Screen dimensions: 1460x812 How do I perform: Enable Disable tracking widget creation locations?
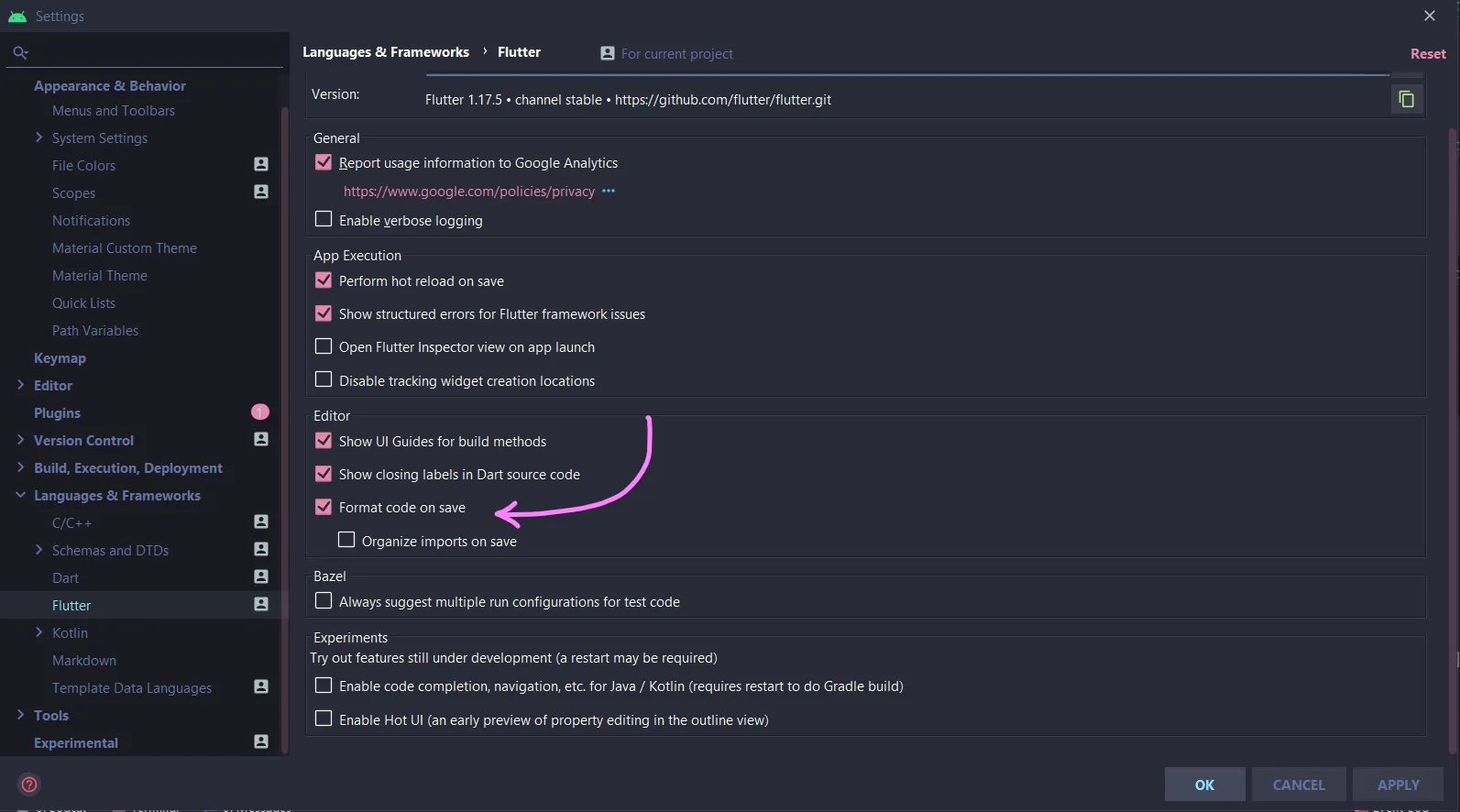[324, 379]
